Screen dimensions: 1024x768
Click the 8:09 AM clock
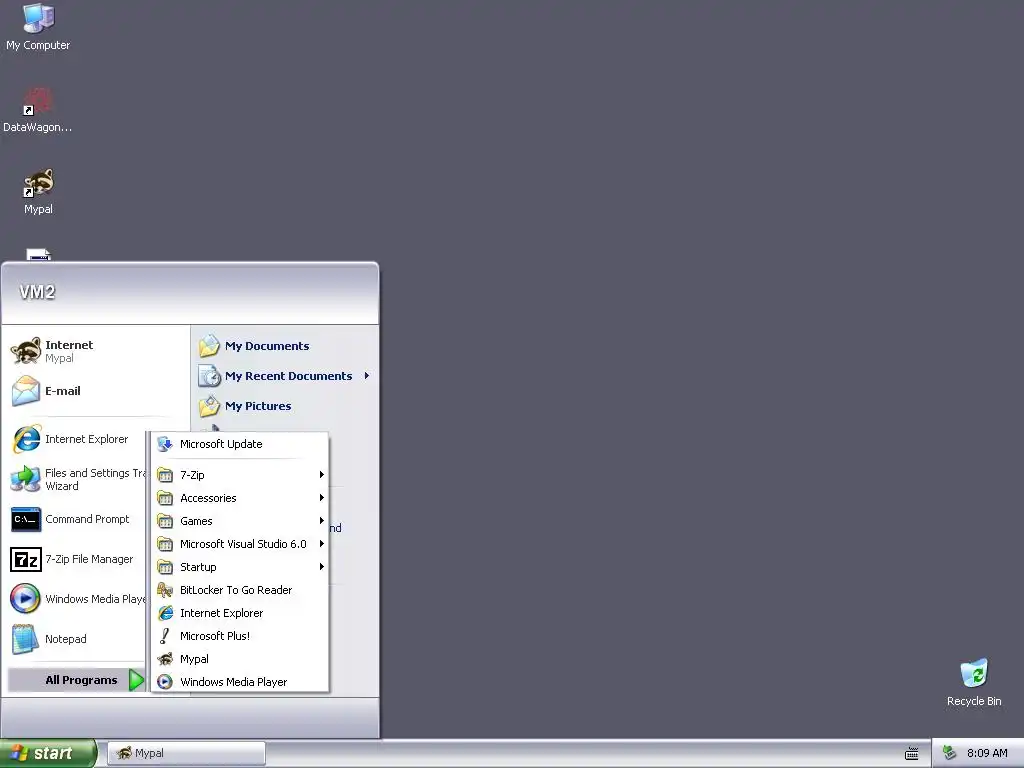tap(987, 754)
